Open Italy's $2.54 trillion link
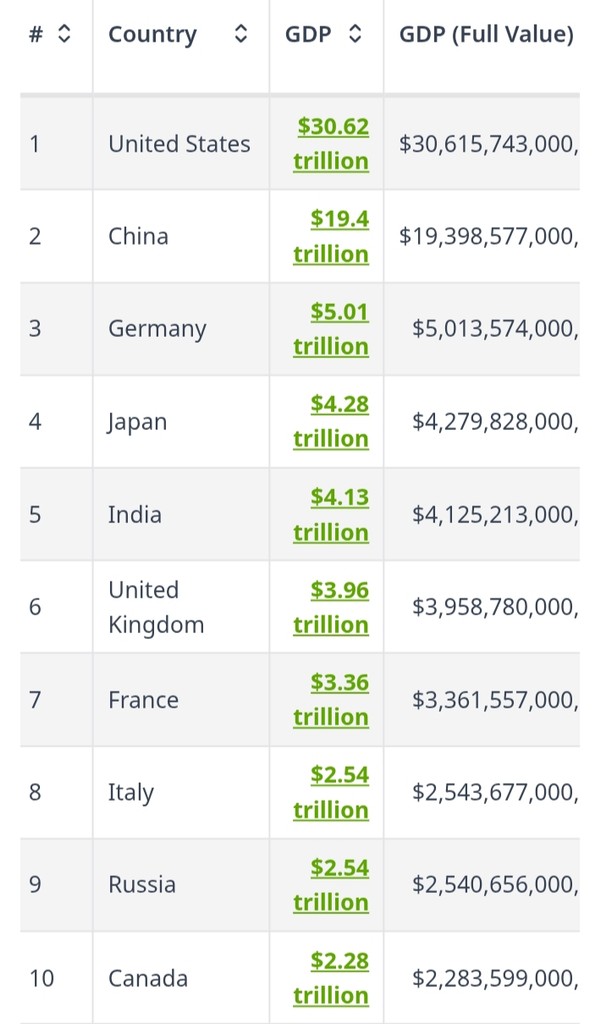Viewport: 609px width, 1024px height. (x=332, y=792)
